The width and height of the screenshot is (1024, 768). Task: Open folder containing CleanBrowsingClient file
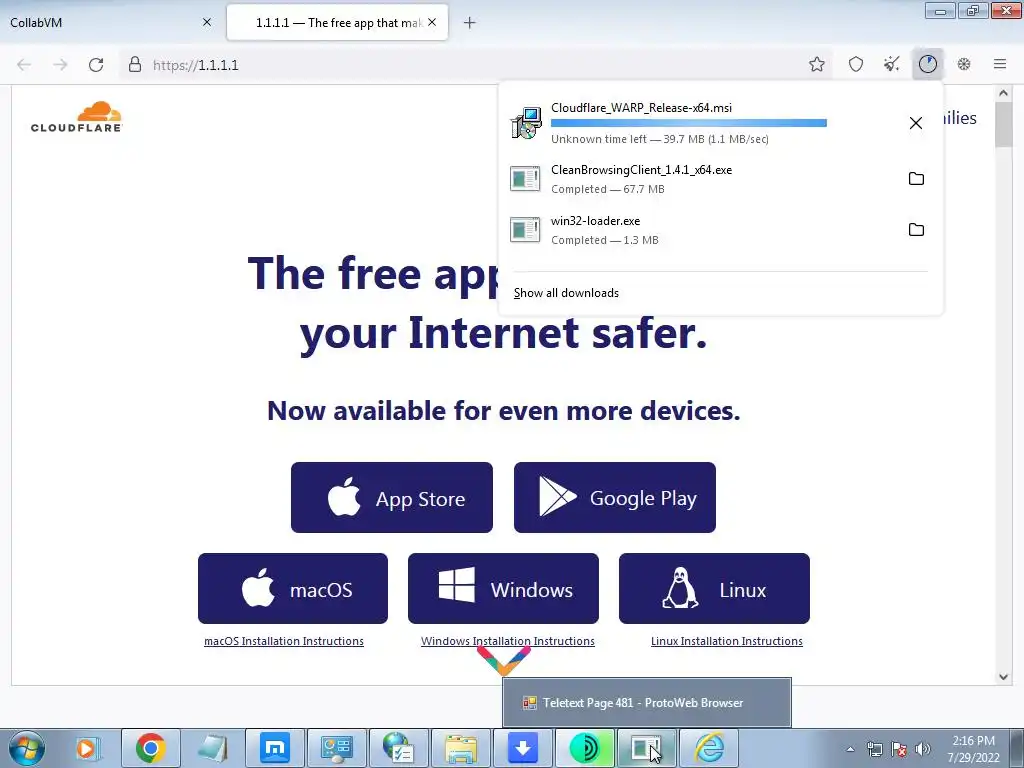(x=916, y=178)
